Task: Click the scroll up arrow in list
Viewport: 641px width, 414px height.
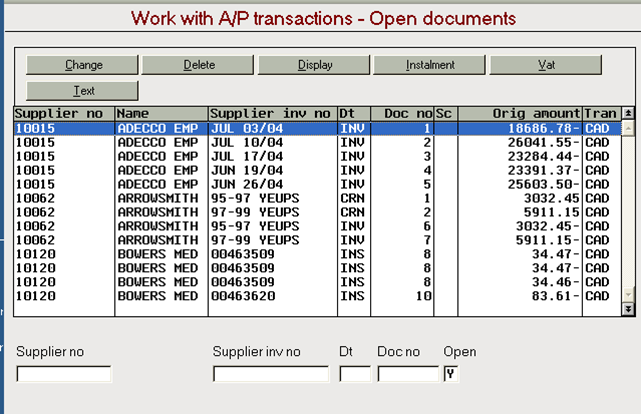Action: point(628,129)
